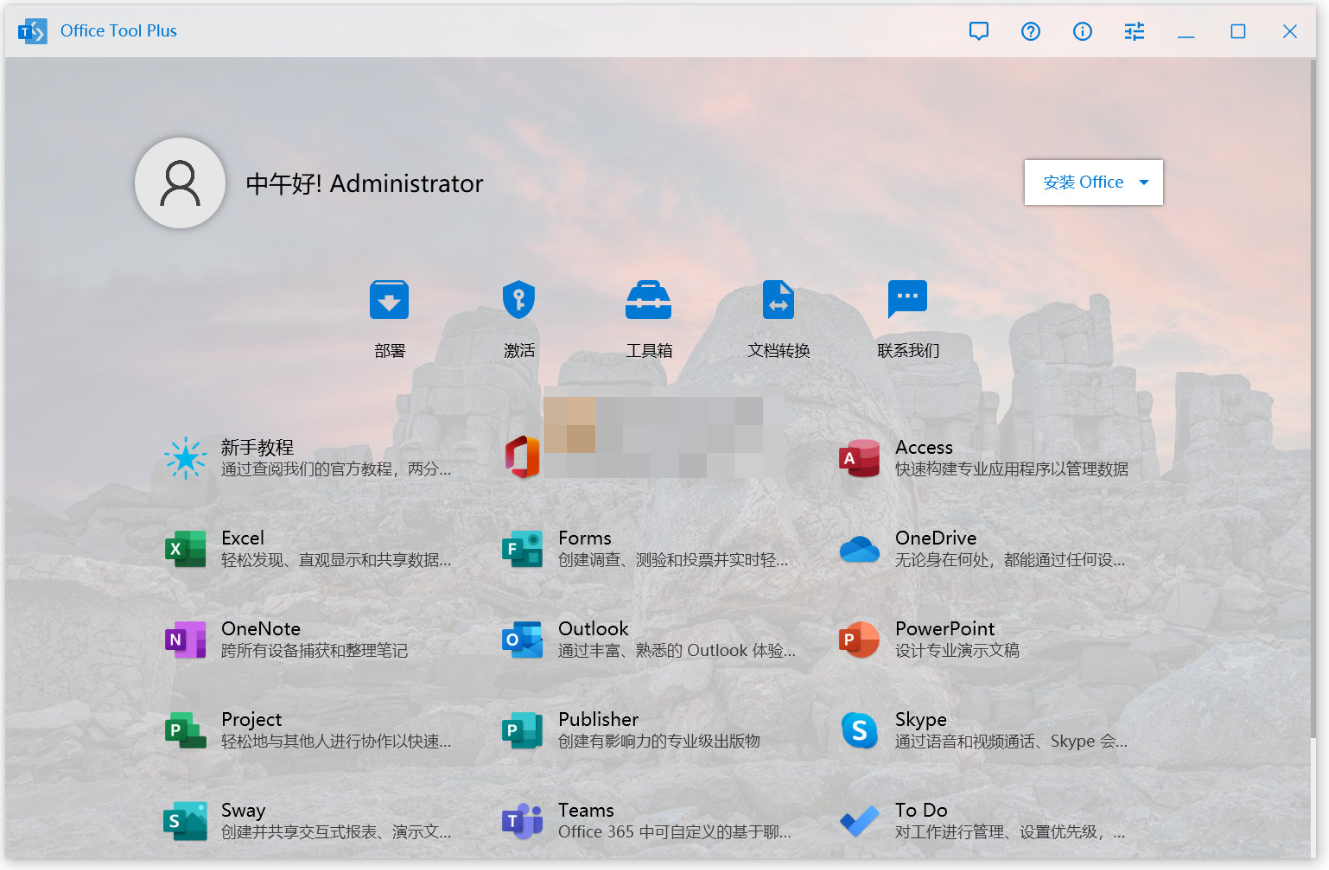The width and height of the screenshot is (1329, 870).
Task: Select the OneNote app icon
Action: pos(185,639)
